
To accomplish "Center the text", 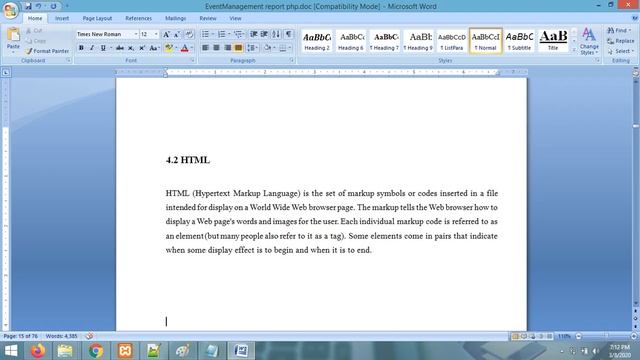I will [x=216, y=48].
